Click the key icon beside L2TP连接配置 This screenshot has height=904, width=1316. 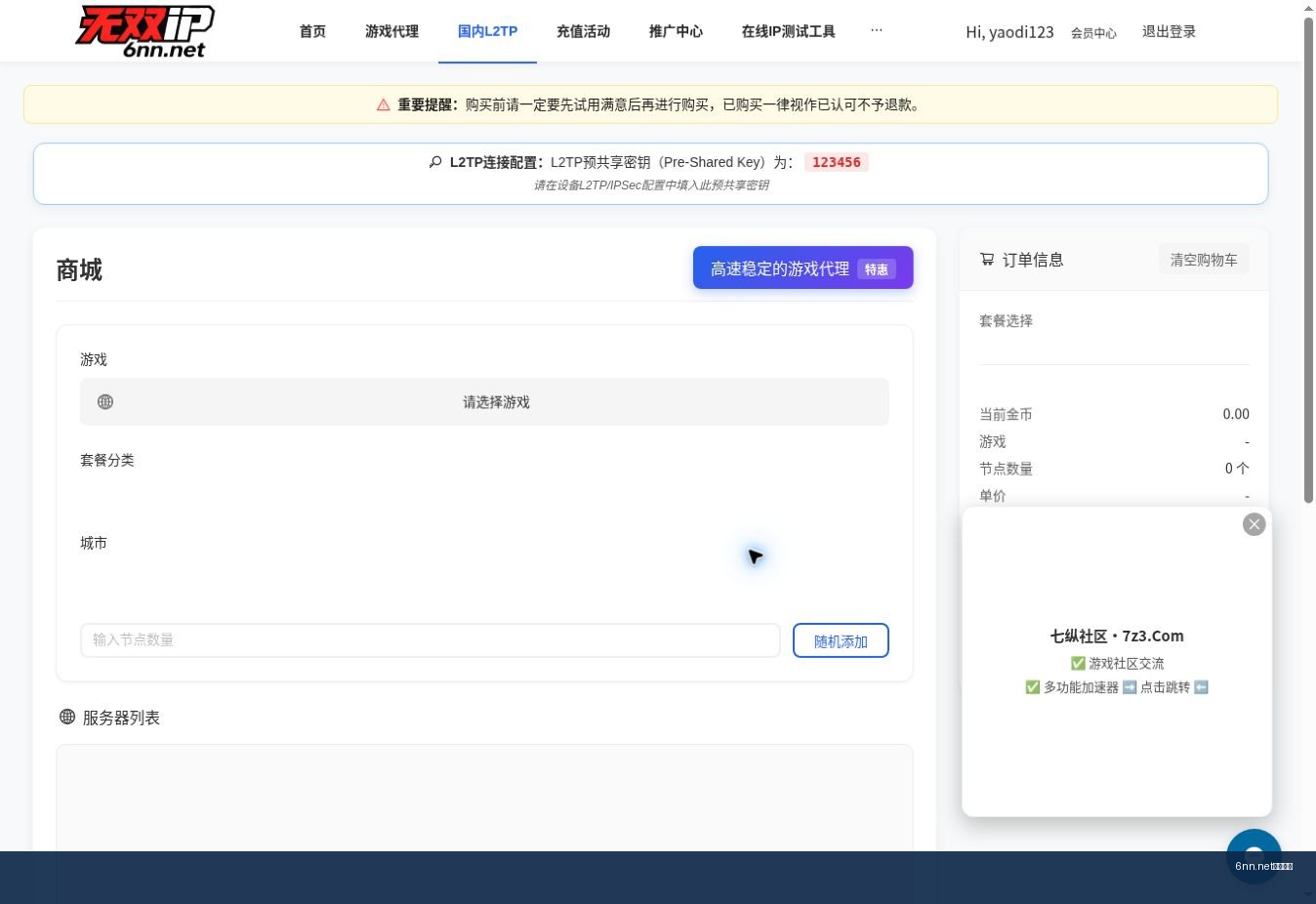coord(435,162)
